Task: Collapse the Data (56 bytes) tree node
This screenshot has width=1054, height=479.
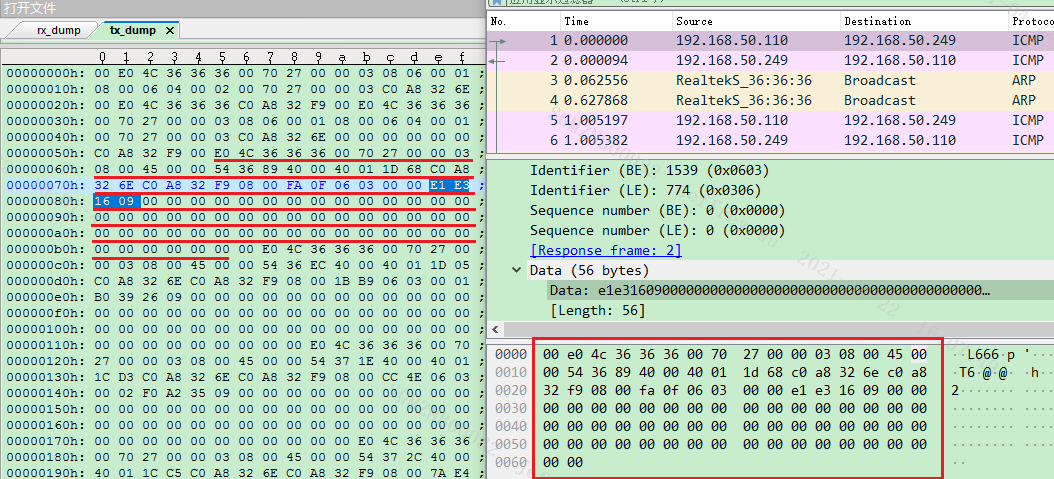Action: (516, 270)
